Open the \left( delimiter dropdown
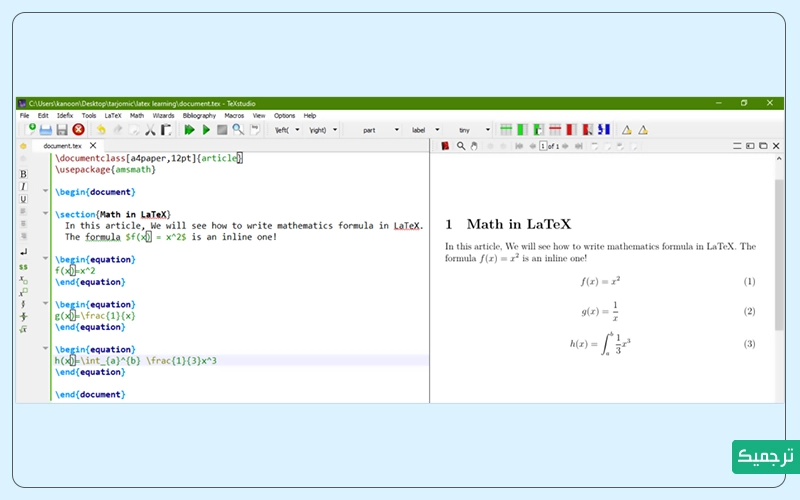The height and width of the screenshot is (500, 800). coord(300,130)
